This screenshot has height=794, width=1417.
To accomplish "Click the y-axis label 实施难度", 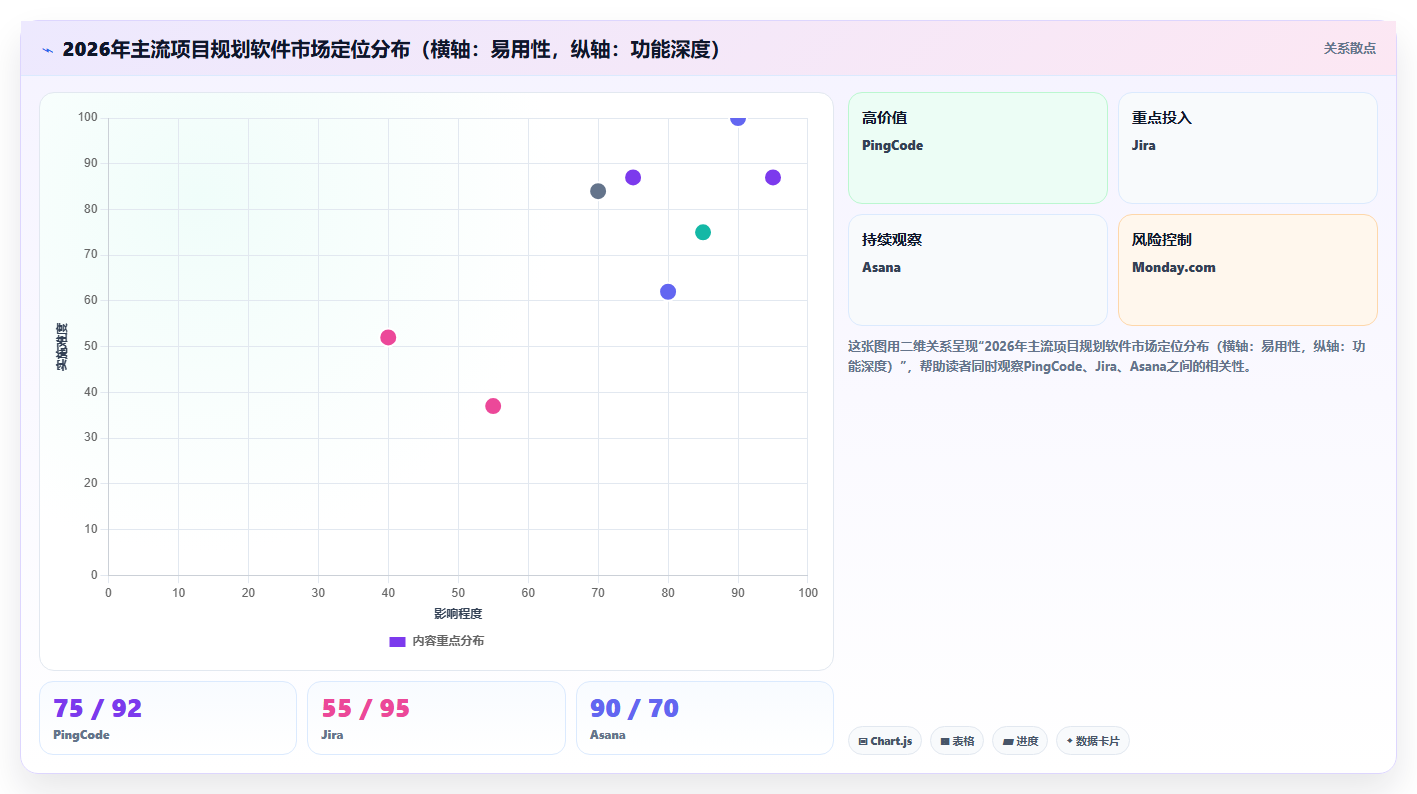I will click(62, 347).
